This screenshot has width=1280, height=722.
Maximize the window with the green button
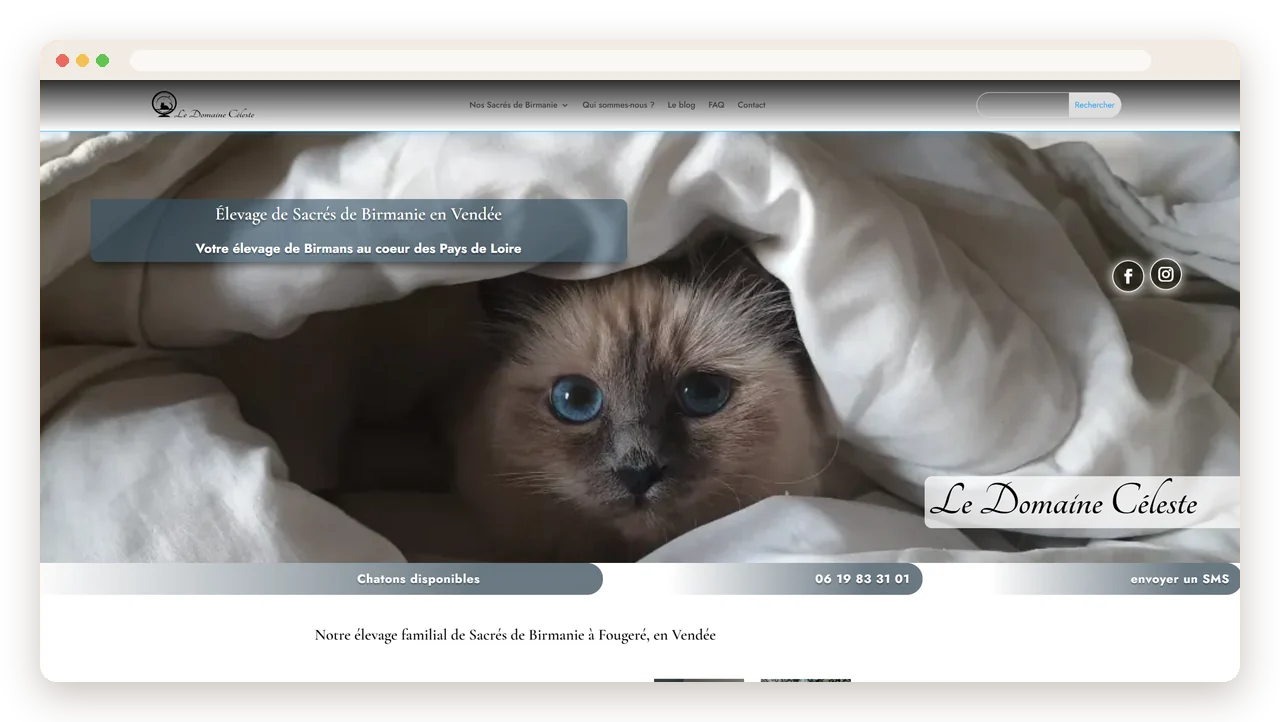[102, 61]
